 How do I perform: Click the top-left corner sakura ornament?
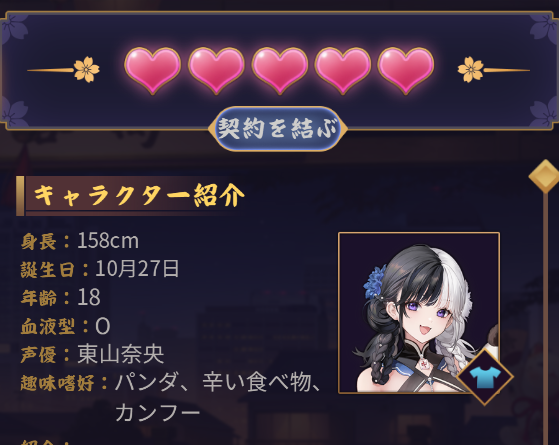14,25
